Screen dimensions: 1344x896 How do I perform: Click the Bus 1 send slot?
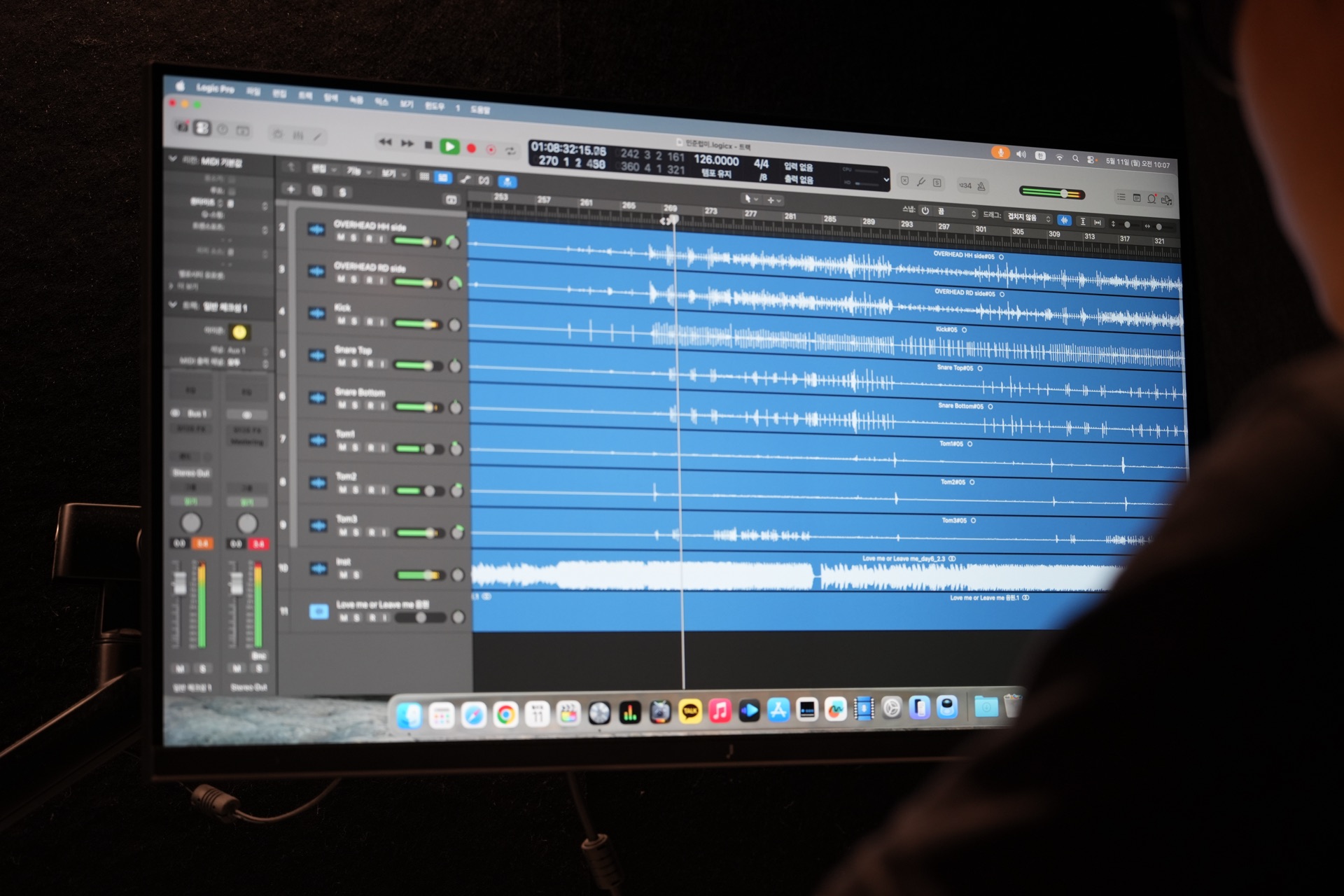[x=192, y=413]
